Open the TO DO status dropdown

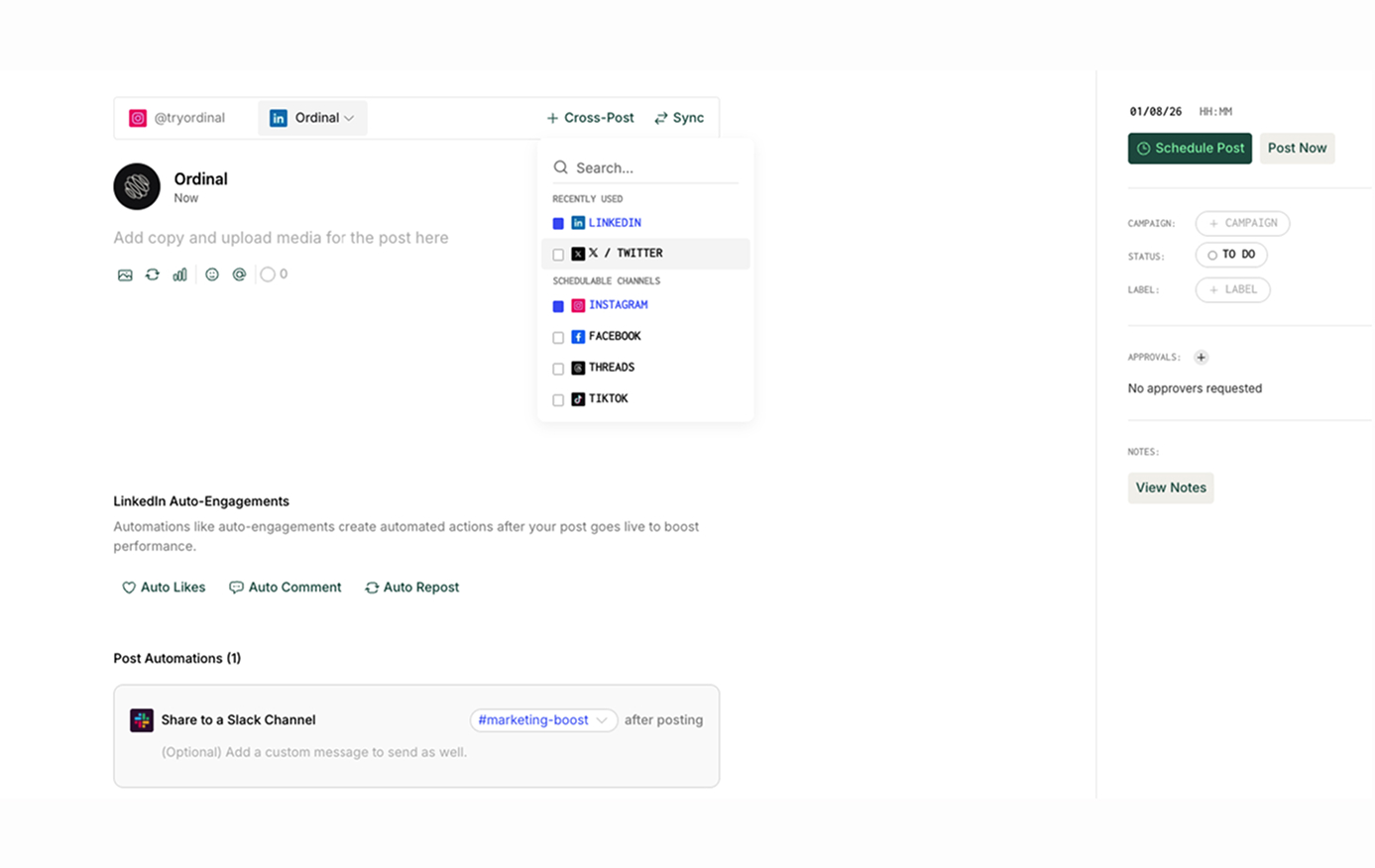(x=1231, y=255)
